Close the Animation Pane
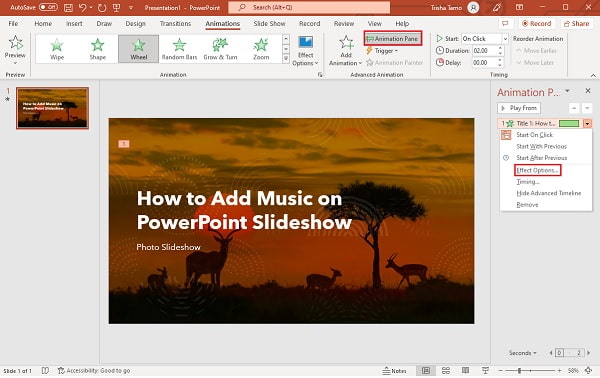The width and height of the screenshot is (600, 378). click(x=588, y=91)
